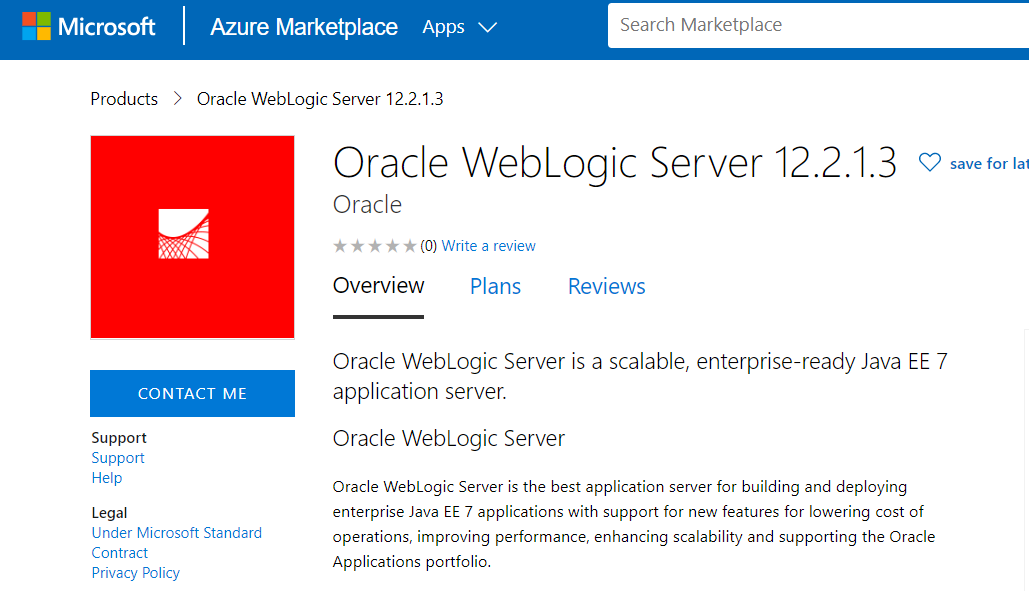Select the Overview tab
The width and height of the screenshot is (1029, 591).
tap(379, 286)
